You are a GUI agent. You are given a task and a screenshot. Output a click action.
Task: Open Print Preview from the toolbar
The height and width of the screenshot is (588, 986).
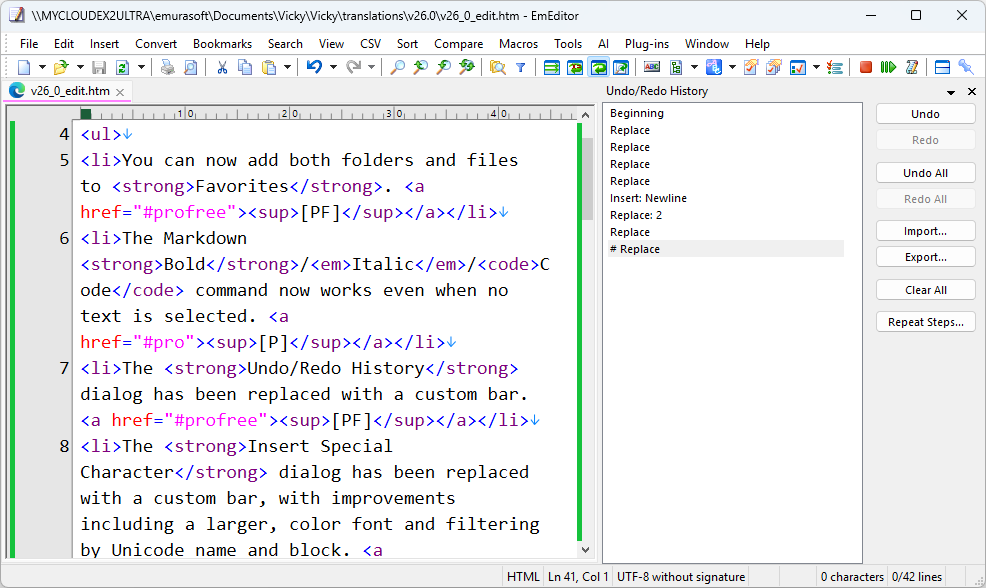click(191, 67)
